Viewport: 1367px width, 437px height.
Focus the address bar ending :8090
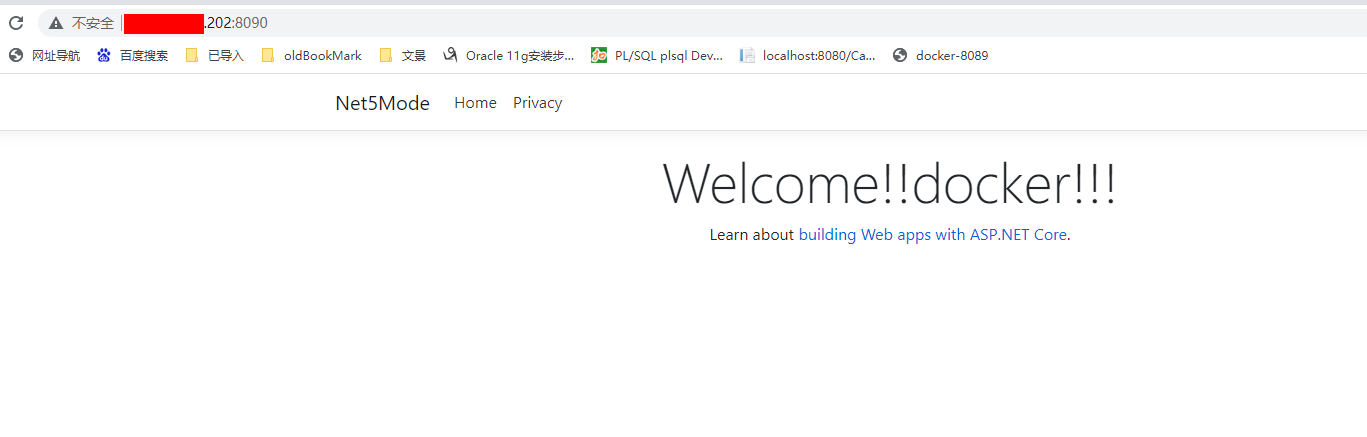[x=700, y=23]
